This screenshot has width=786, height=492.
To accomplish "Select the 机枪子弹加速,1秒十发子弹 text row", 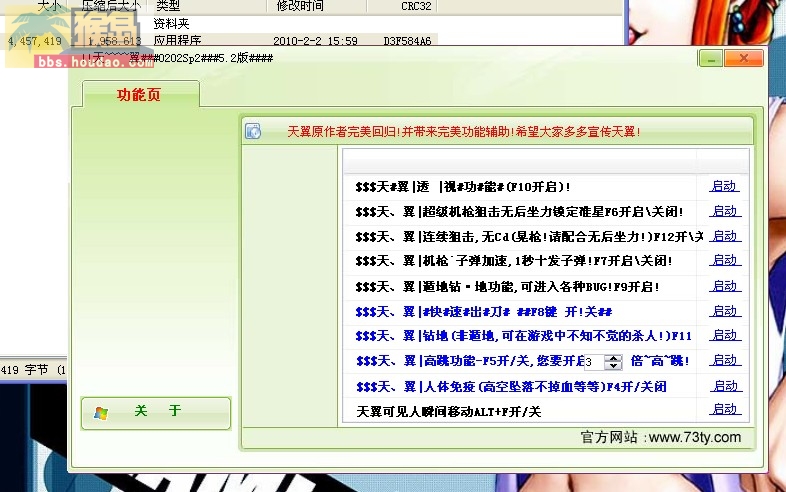I will pyautogui.click(x=514, y=261).
